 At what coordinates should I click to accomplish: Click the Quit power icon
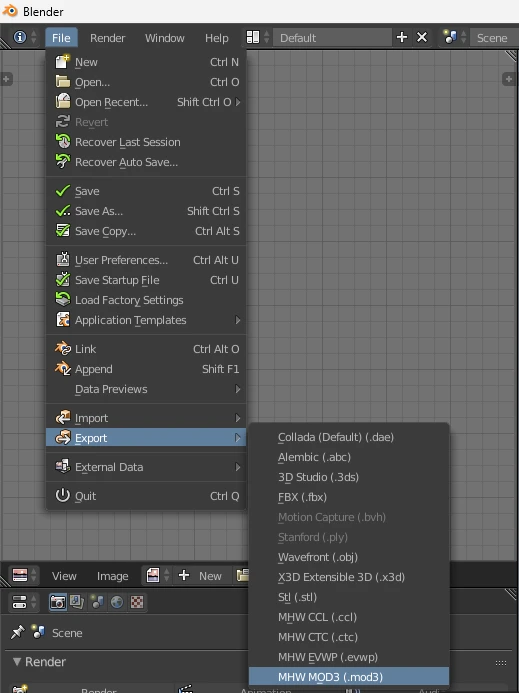click(62, 495)
